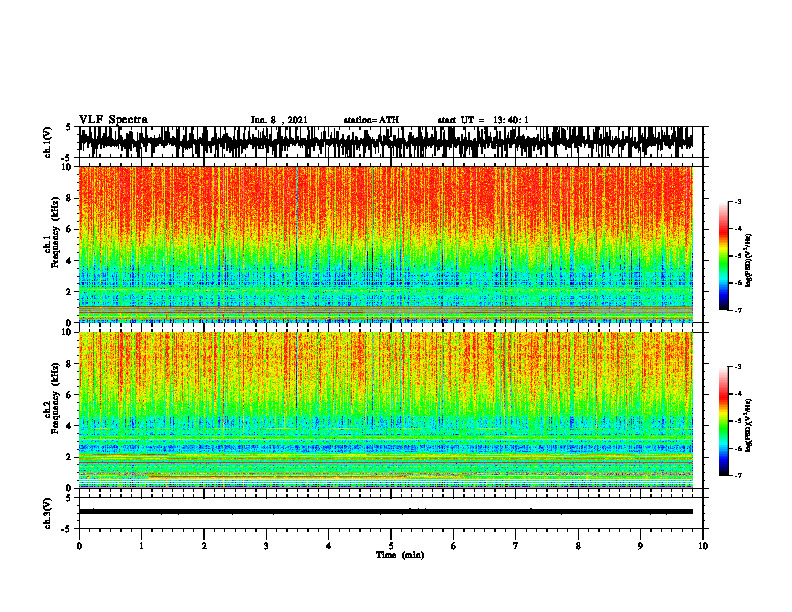Click the "-3" label on ch.1 color scale

coord(737,202)
